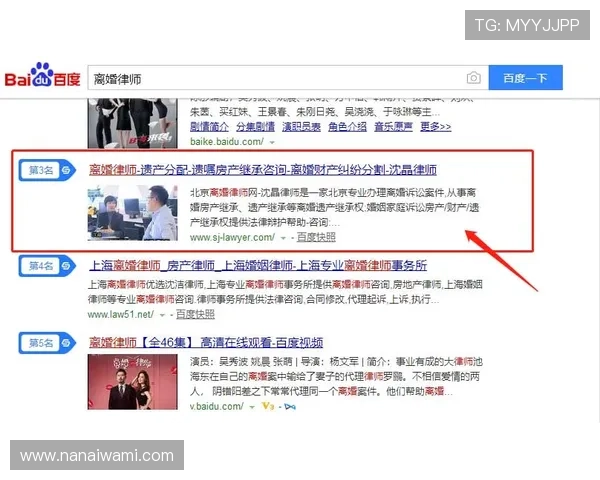
Task: Open result title ending with 沈晶律师
Action: [263, 170]
